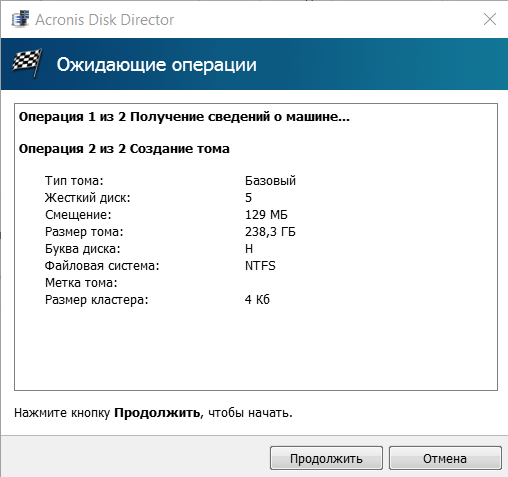Viewport: 508px width, 477px height.
Task: Click the 'Жесткий диск:' label
Action: pos(88,198)
